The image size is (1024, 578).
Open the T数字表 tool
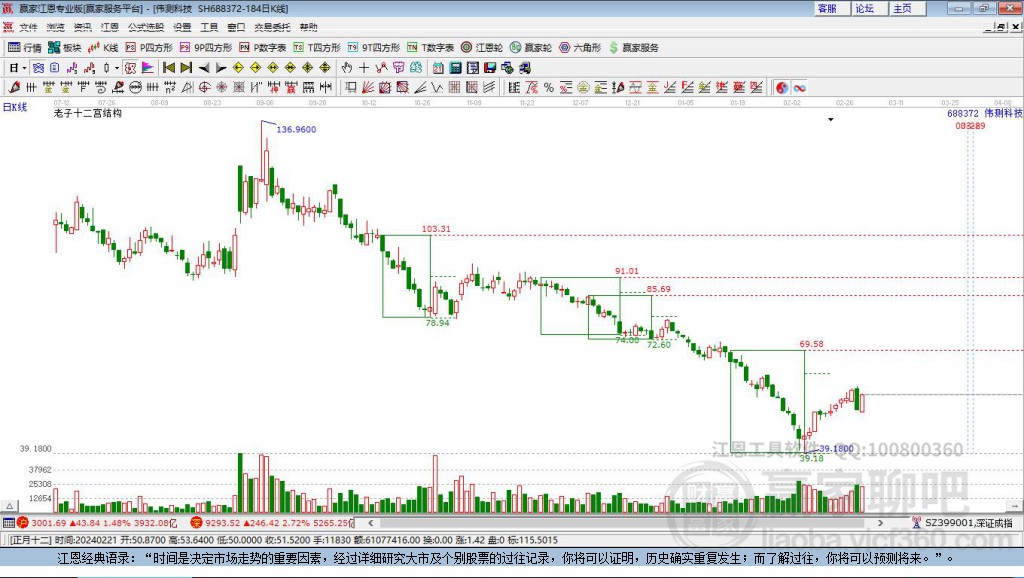click(x=430, y=47)
